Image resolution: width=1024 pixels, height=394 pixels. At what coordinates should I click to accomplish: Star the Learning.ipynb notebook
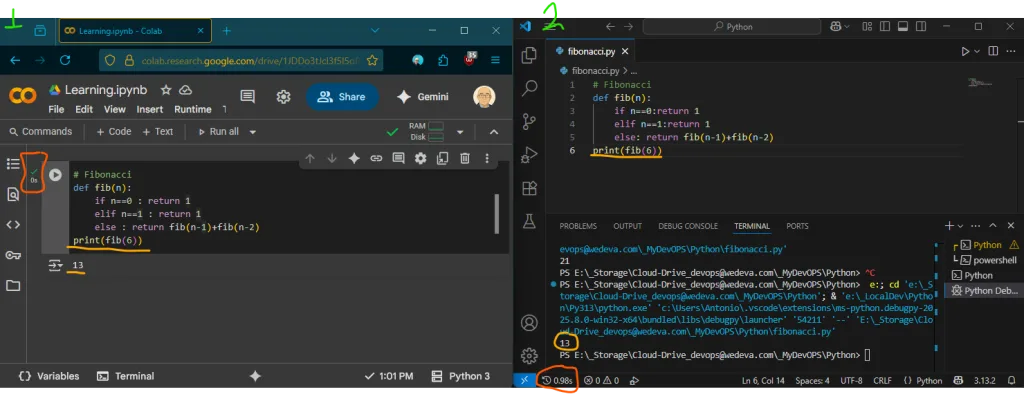[x=166, y=90]
